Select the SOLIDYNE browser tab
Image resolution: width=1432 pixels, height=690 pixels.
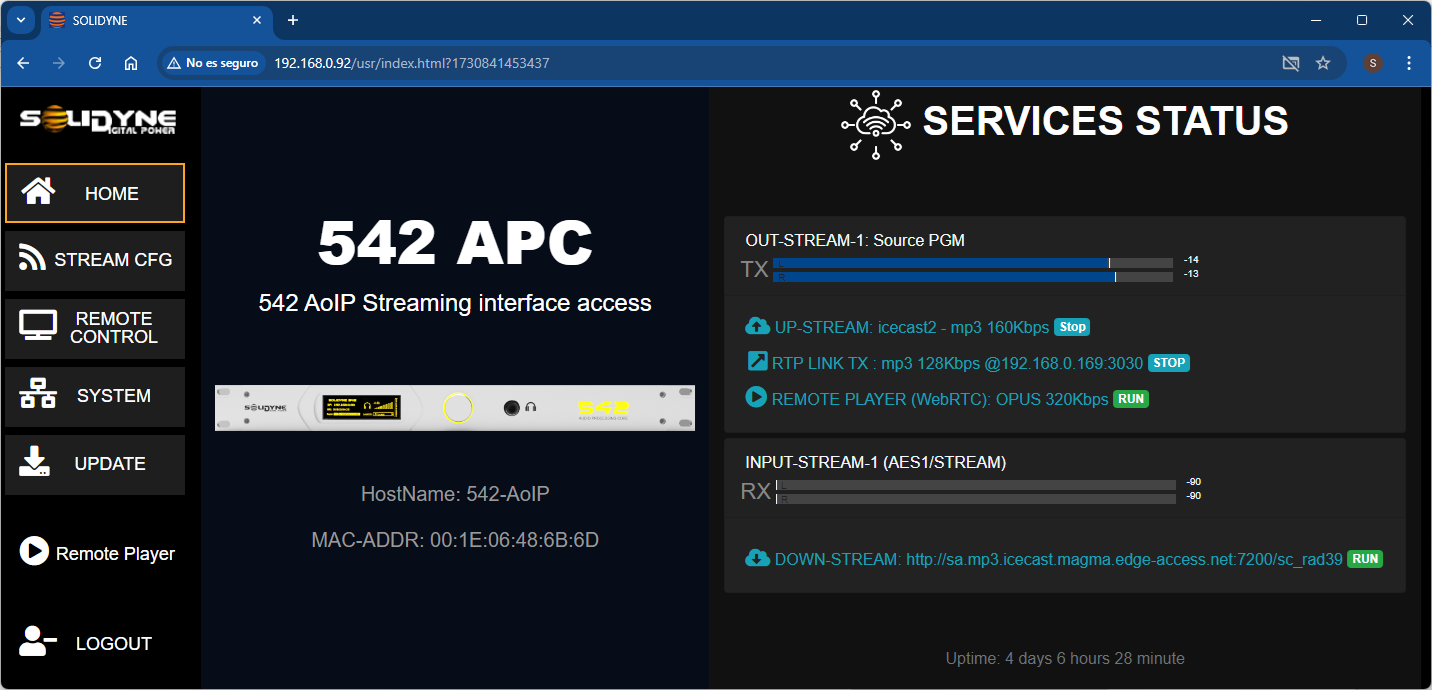(x=130, y=20)
